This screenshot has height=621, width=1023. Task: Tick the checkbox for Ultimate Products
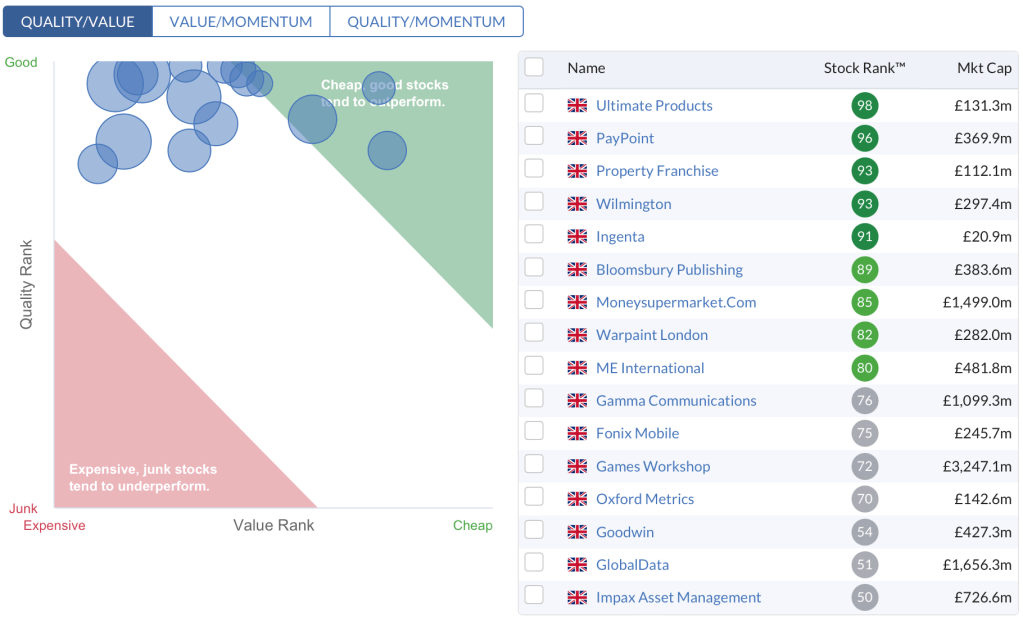click(x=534, y=103)
